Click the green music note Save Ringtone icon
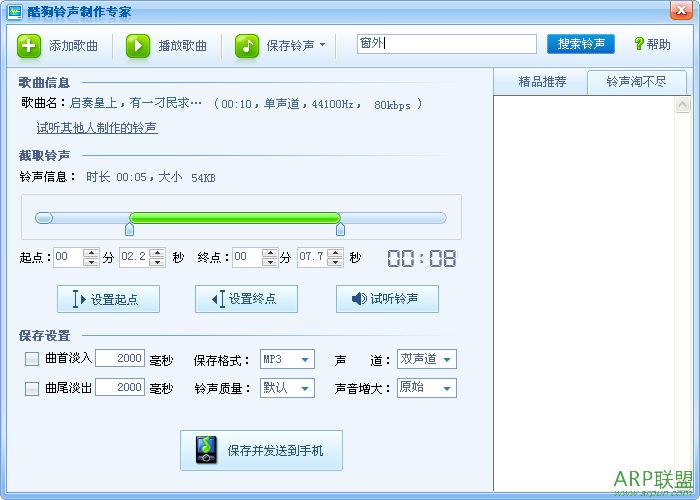 [247, 46]
